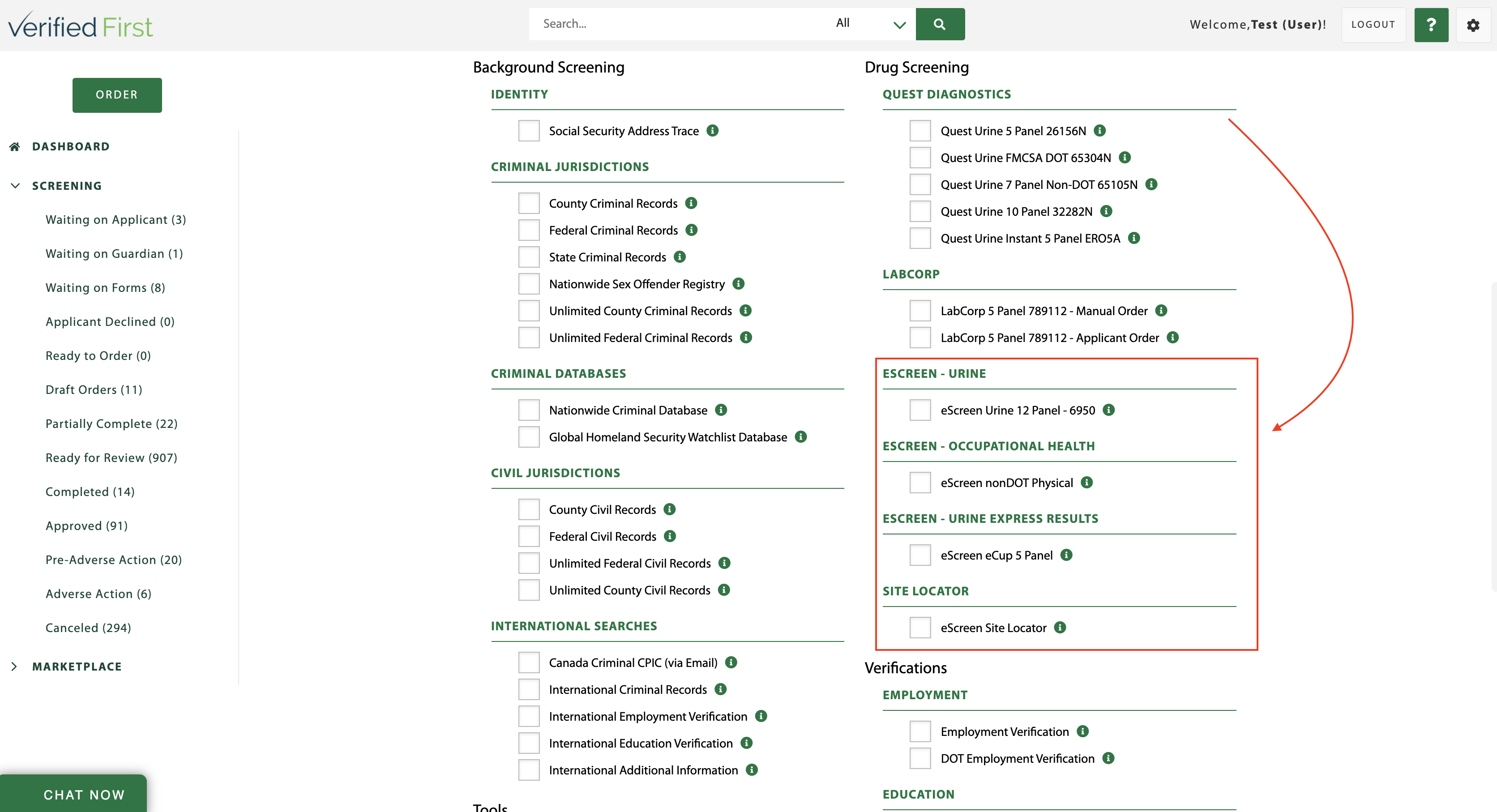
Task: Show info for LabCorp 5 Panel Manual Order
Action: 1161,311
